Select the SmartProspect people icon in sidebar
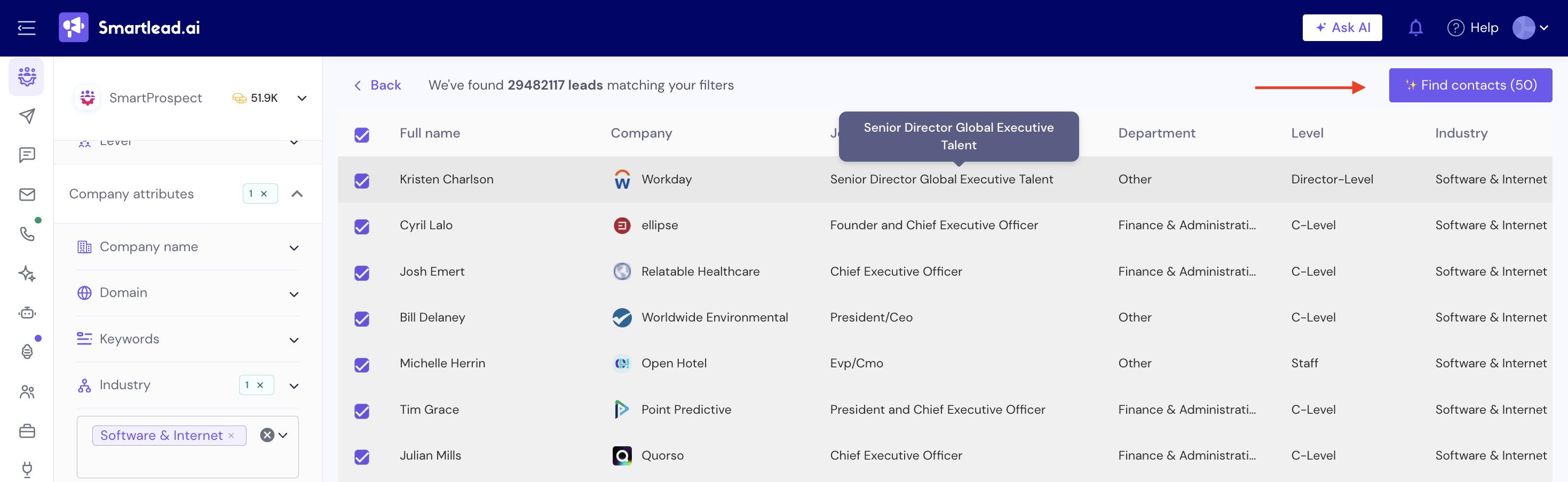The image size is (1568, 482). (x=27, y=77)
